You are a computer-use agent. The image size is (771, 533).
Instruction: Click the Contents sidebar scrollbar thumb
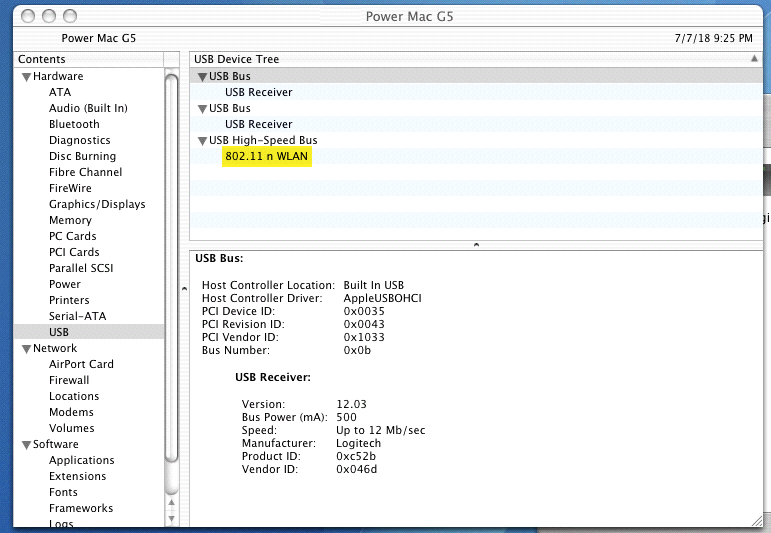[171, 268]
